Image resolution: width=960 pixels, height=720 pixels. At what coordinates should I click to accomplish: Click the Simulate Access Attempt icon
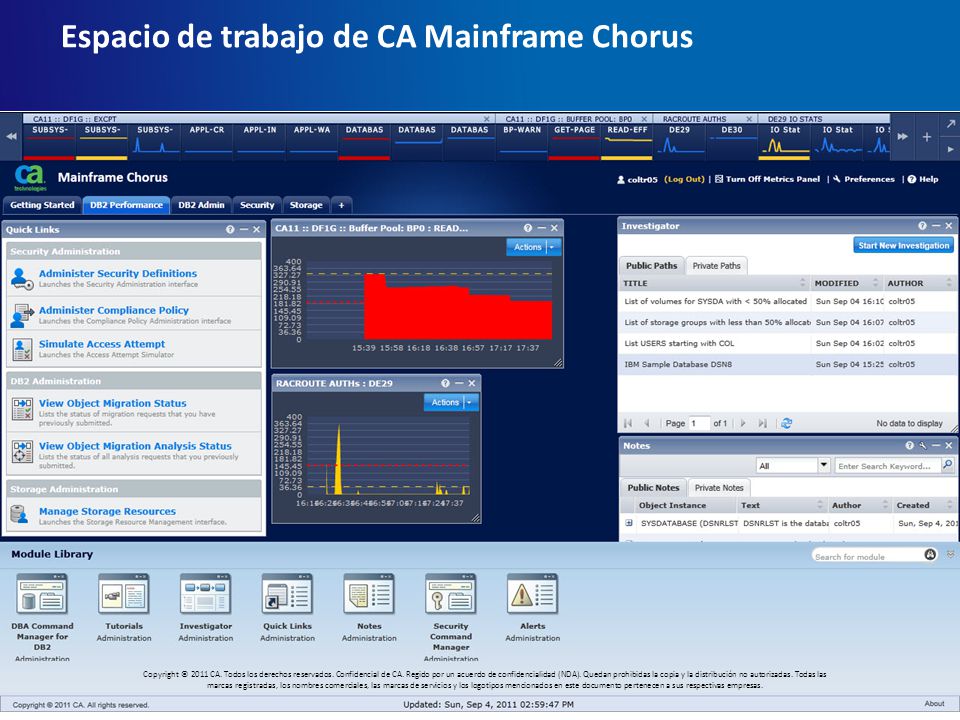[x=21, y=349]
